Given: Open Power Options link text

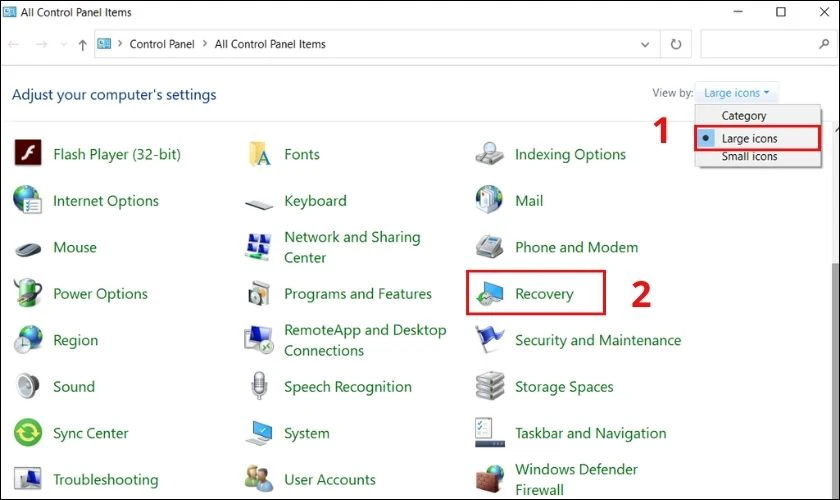Looking at the screenshot, I should click(100, 294).
